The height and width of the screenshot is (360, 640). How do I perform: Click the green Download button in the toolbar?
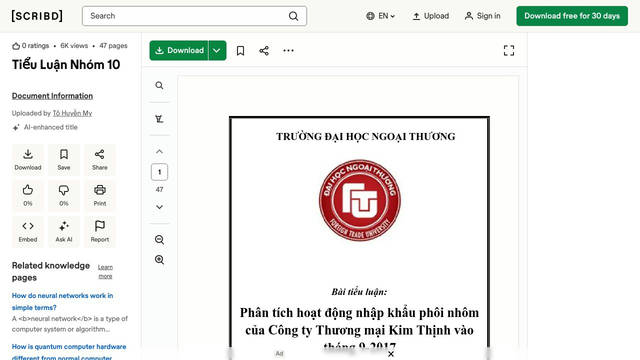(179, 50)
